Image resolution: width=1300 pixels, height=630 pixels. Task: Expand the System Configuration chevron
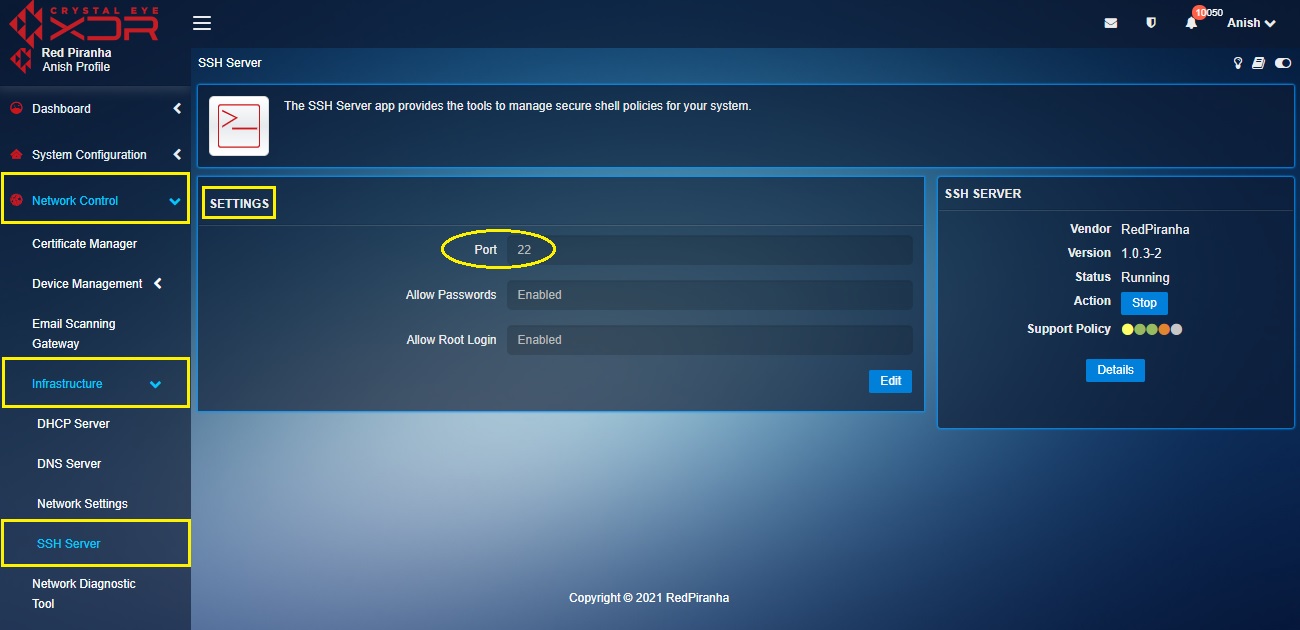pos(177,155)
